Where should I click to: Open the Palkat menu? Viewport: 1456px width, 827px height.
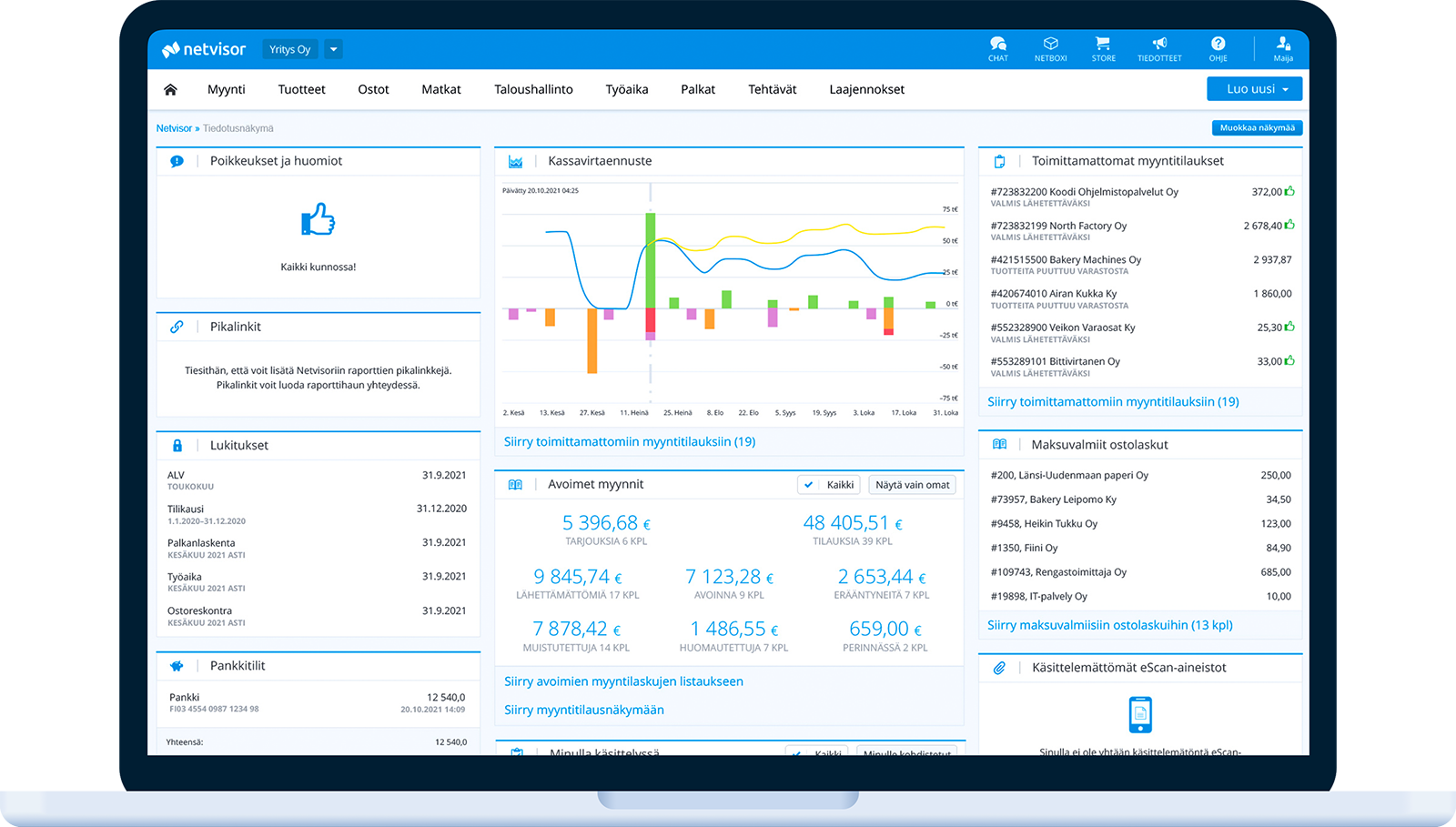(698, 89)
